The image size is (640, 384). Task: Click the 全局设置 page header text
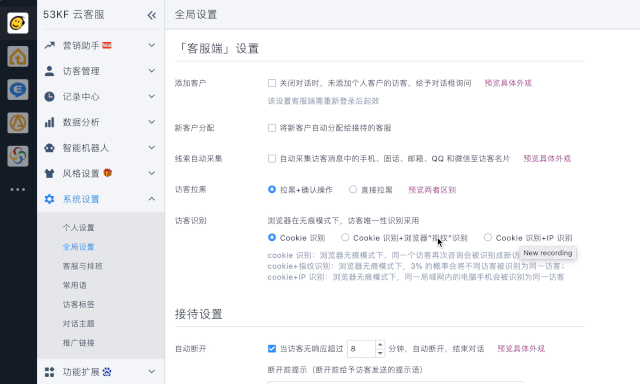[196, 15]
